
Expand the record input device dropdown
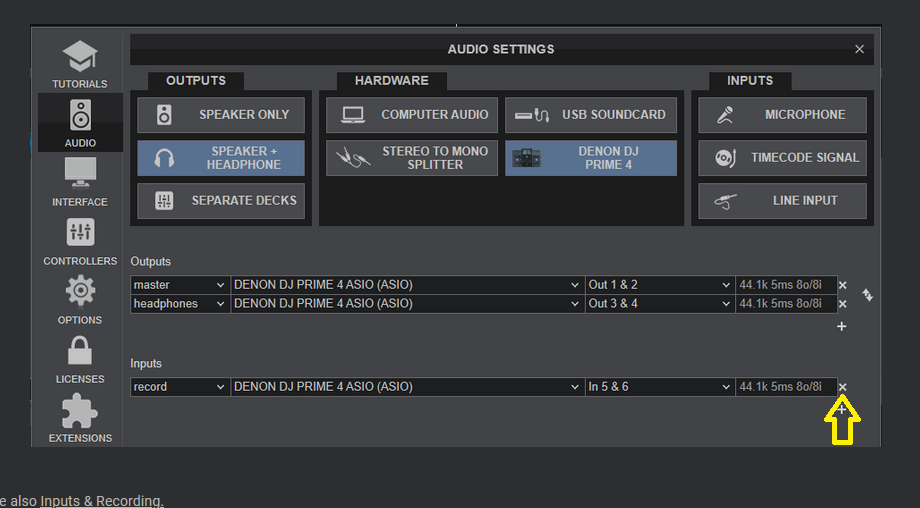click(407, 387)
